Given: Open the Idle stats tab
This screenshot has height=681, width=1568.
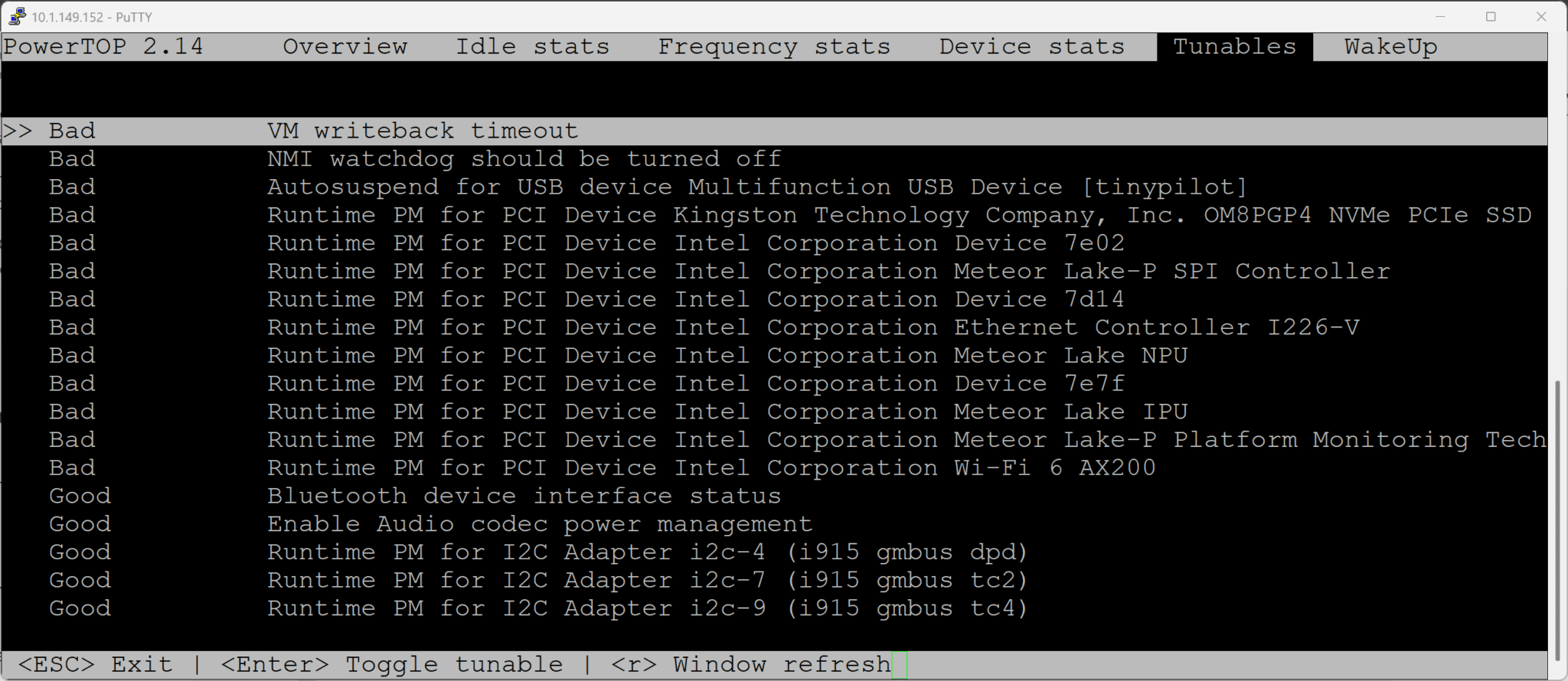Looking at the screenshot, I should point(533,46).
